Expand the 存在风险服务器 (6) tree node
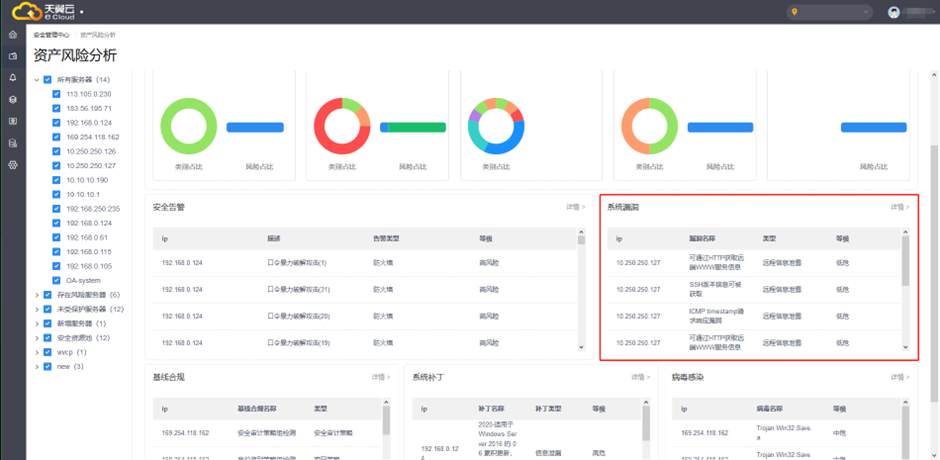The height and width of the screenshot is (460, 940). click(37, 295)
